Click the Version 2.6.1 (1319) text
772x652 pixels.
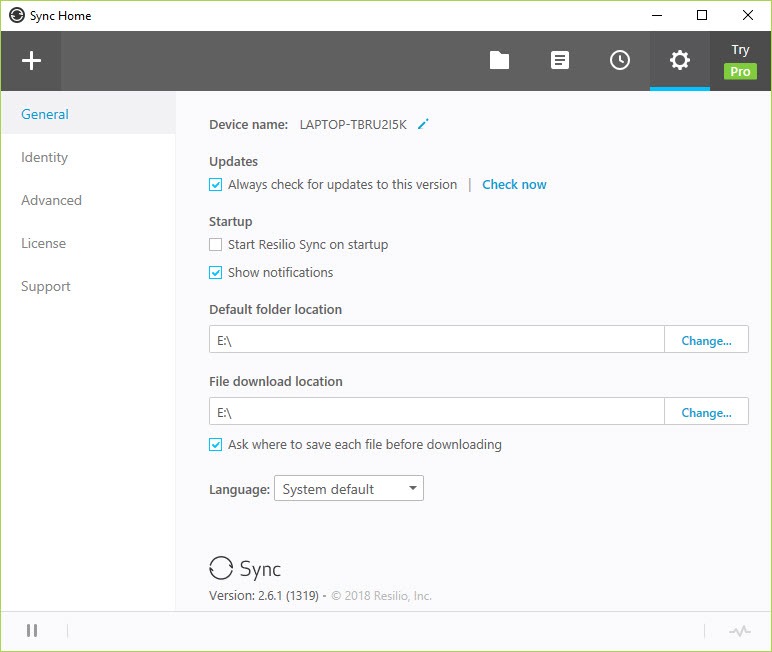[264, 596]
